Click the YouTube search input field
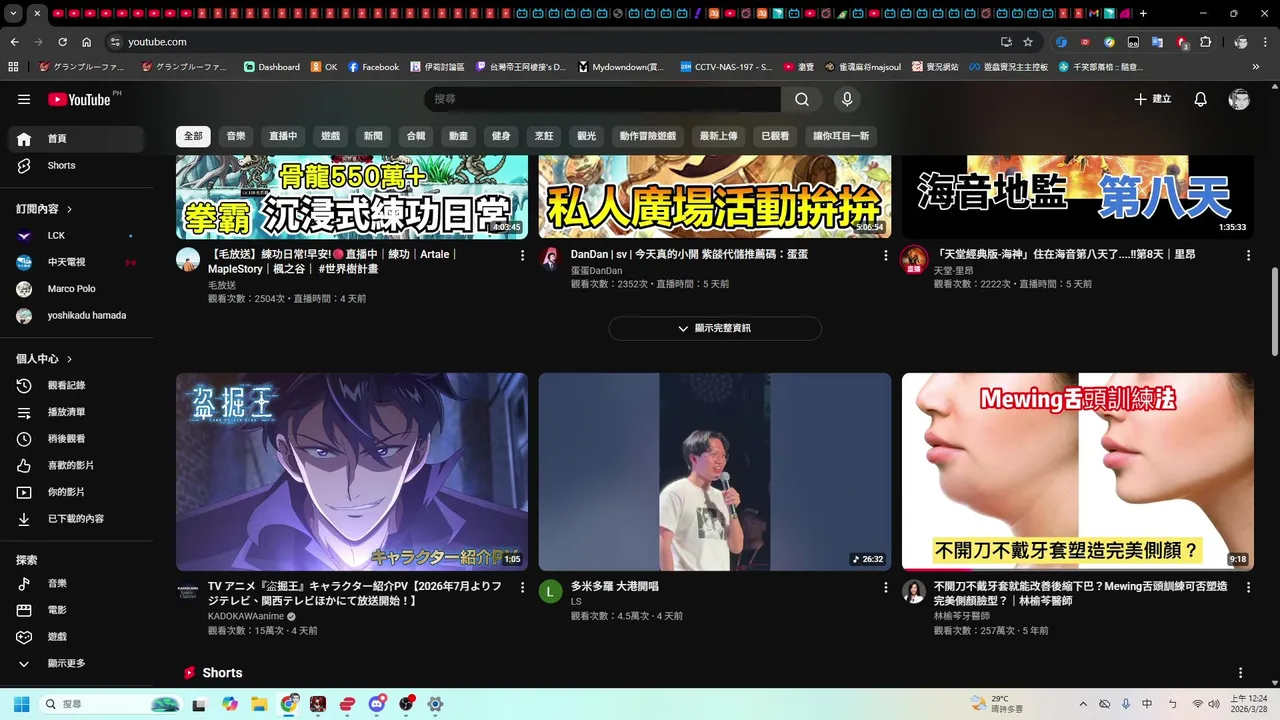This screenshot has width=1280, height=720. click(x=602, y=99)
